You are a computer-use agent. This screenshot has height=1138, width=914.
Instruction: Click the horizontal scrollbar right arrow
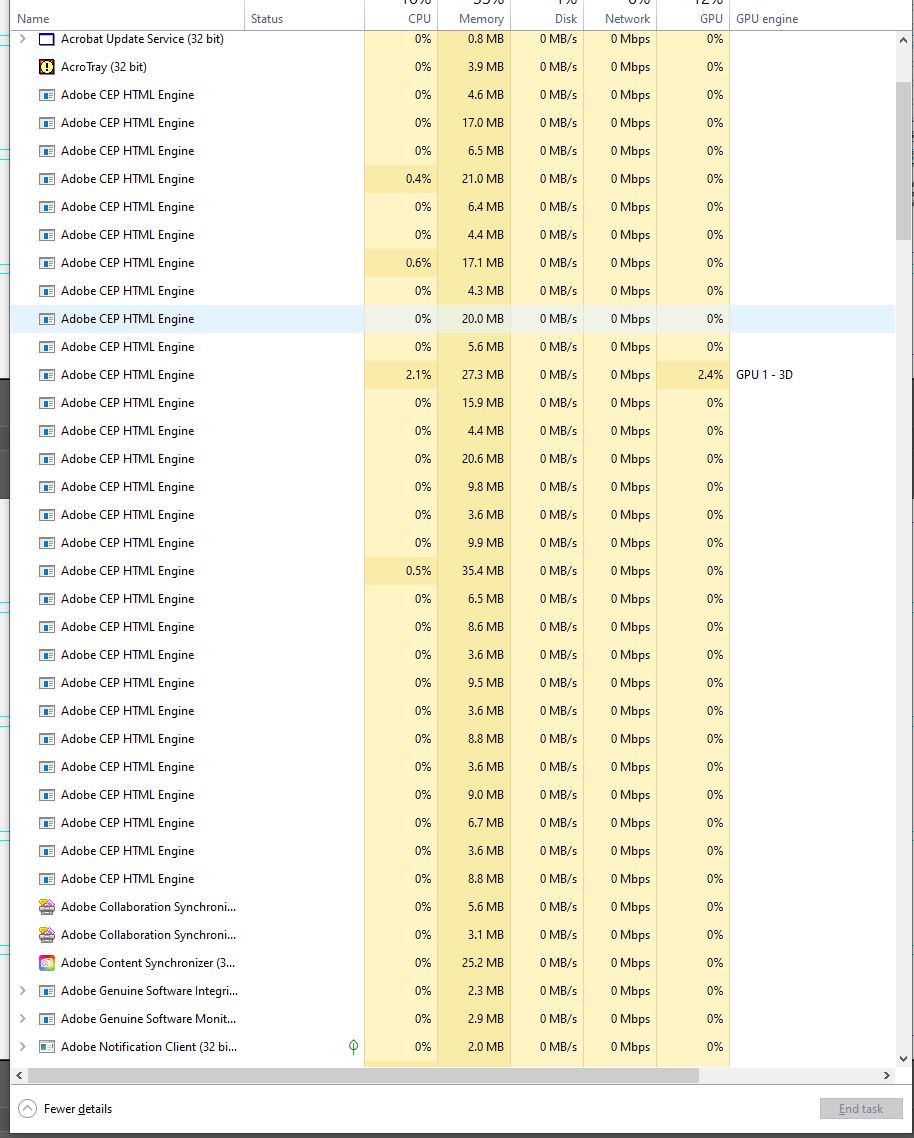[x=886, y=1076]
